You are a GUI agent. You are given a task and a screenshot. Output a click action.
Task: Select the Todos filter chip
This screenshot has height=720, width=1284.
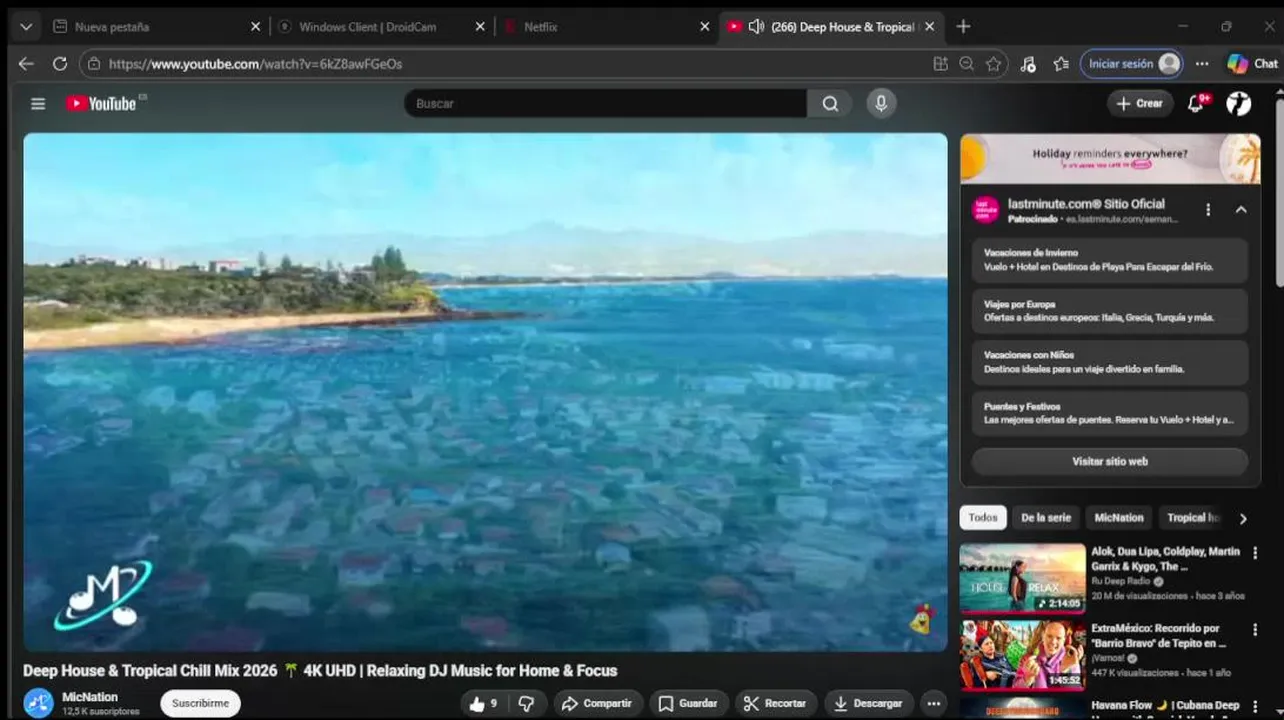(x=982, y=518)
